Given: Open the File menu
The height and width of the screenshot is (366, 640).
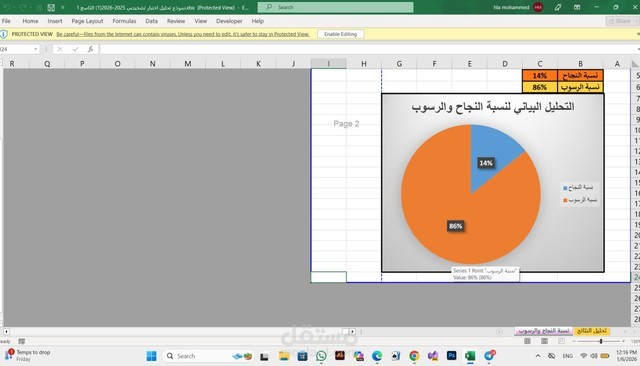Looking at the screenshot, I should pos(6,21).
